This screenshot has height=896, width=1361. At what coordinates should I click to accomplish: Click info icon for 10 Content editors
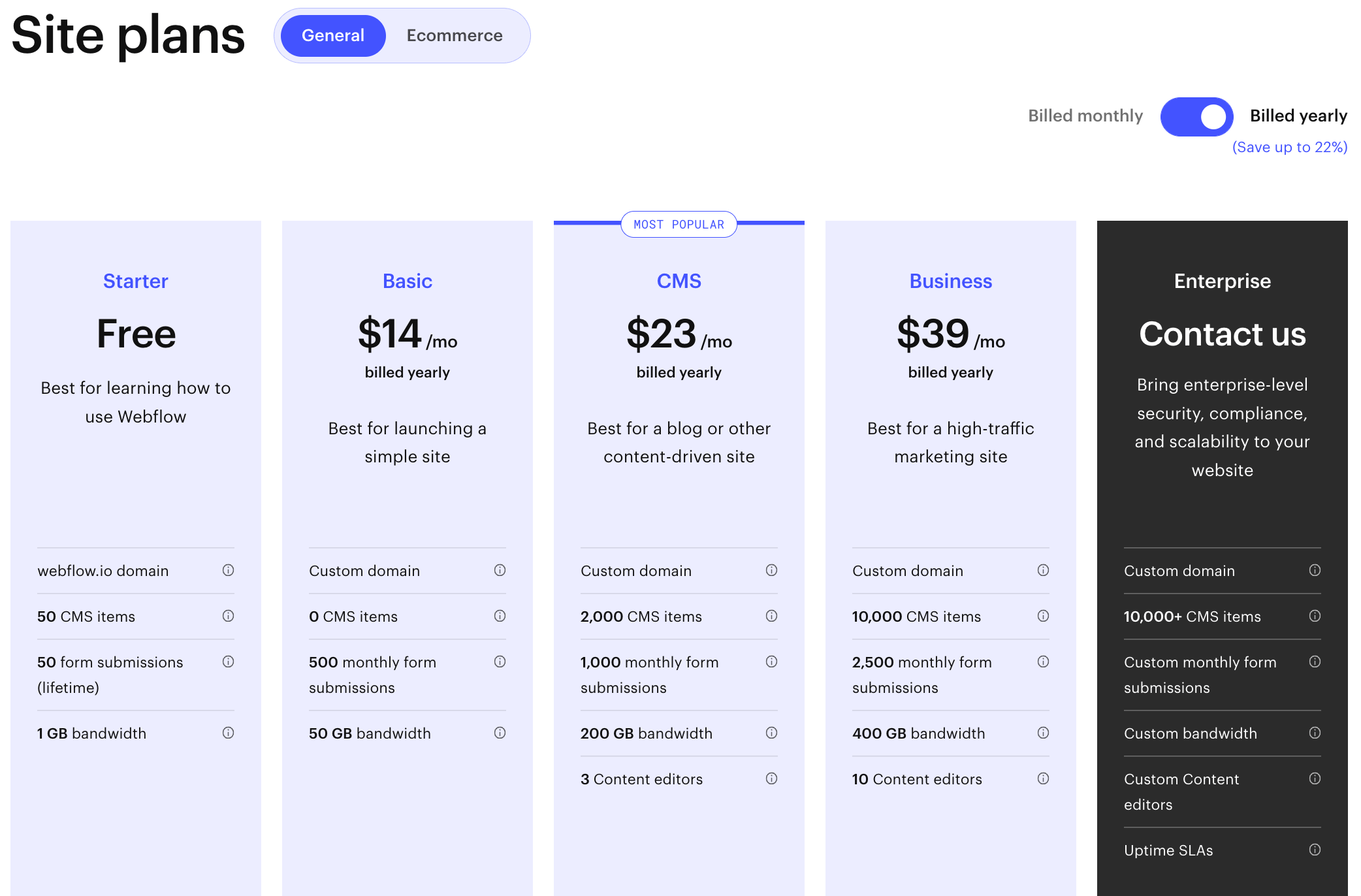point(1043,778)
